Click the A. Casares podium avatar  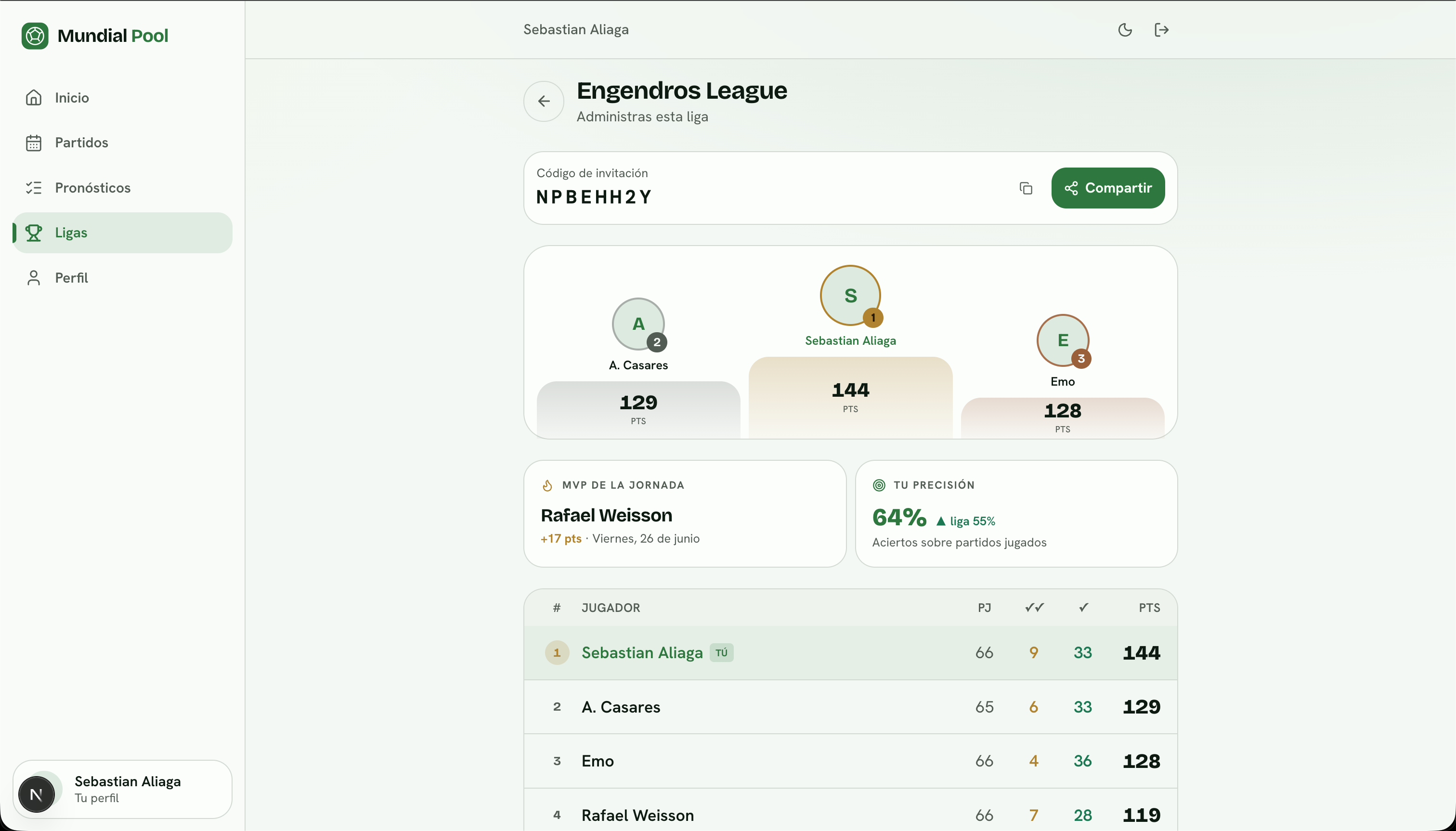638,324
